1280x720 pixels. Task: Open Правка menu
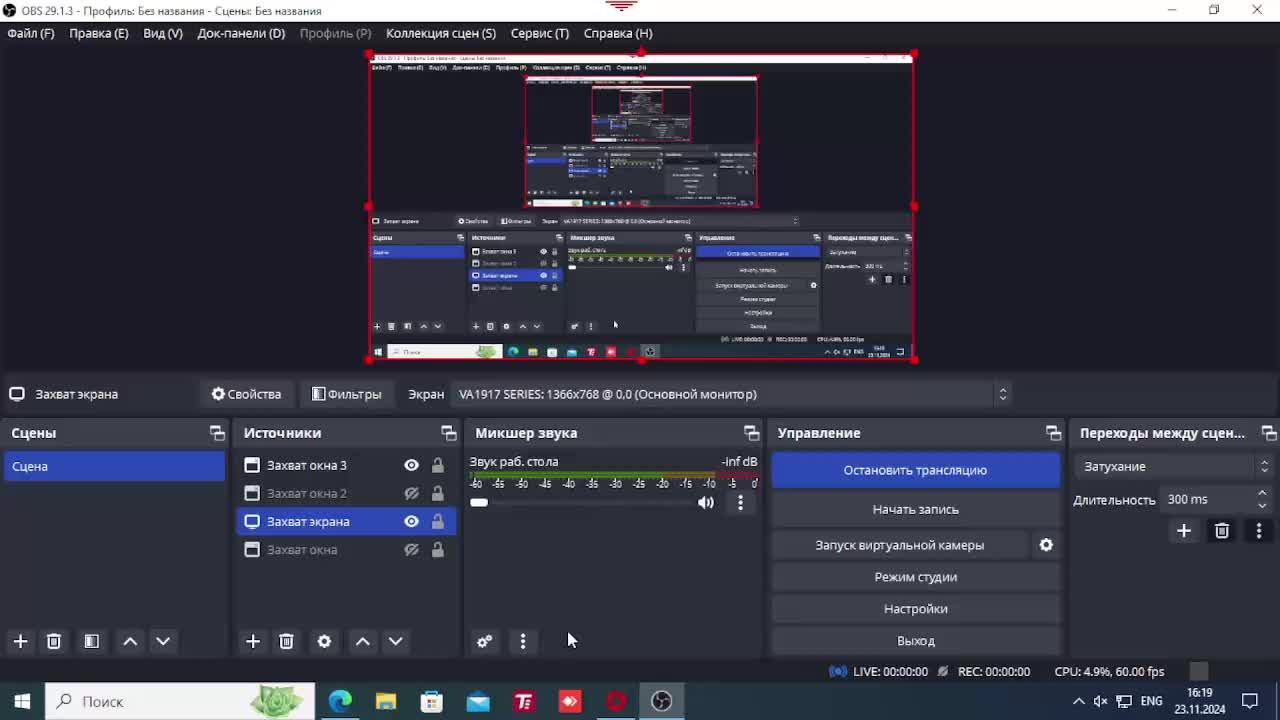pos(99,33)
